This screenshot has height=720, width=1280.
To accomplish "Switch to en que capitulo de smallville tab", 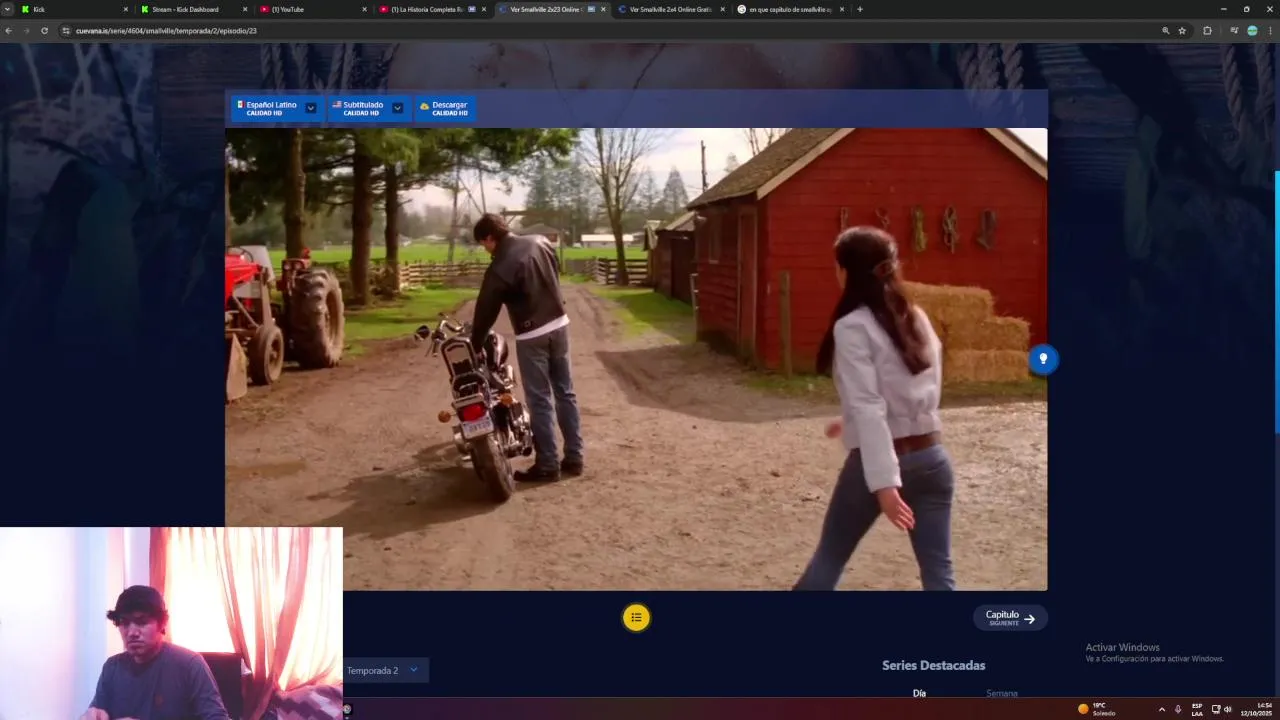I will click(789, 9).
